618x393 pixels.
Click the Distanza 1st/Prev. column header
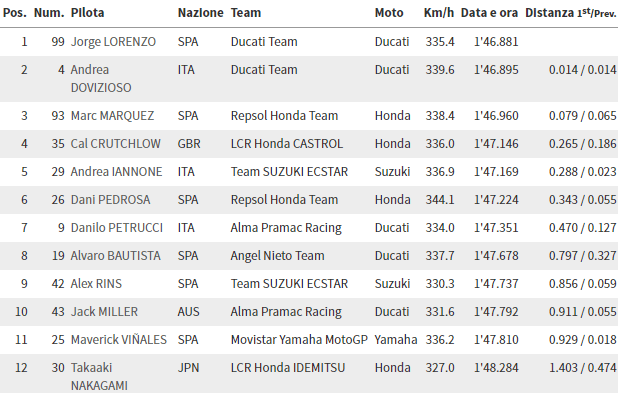click(570, 13)
